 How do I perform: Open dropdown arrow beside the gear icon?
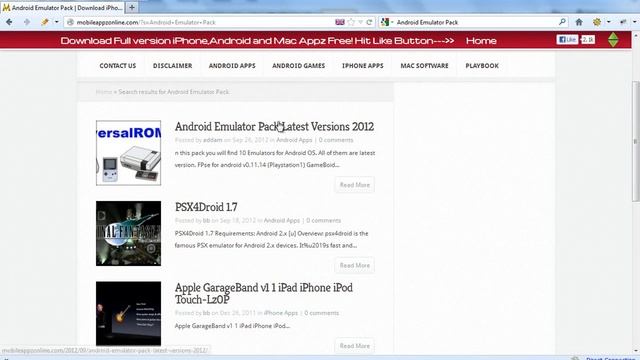click(x=609, y=22)
